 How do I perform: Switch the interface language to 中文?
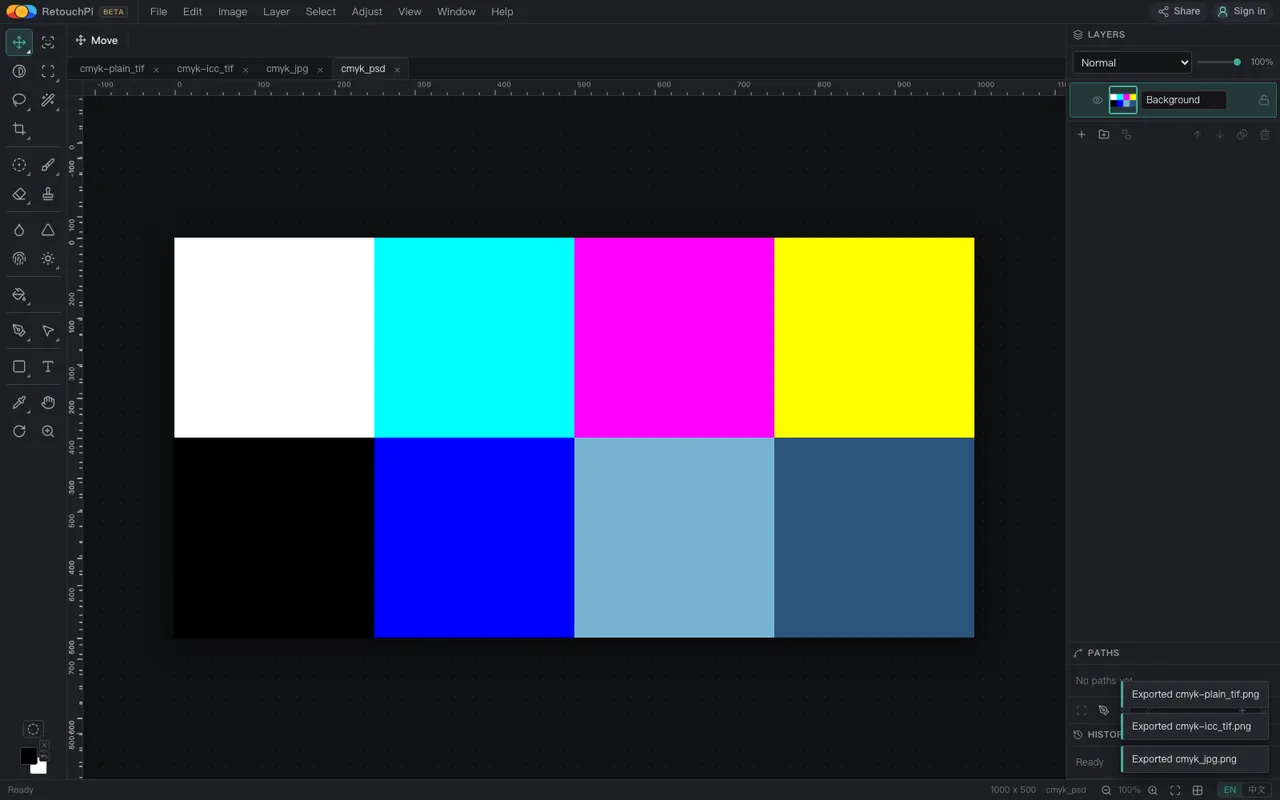pos(1257,790)
